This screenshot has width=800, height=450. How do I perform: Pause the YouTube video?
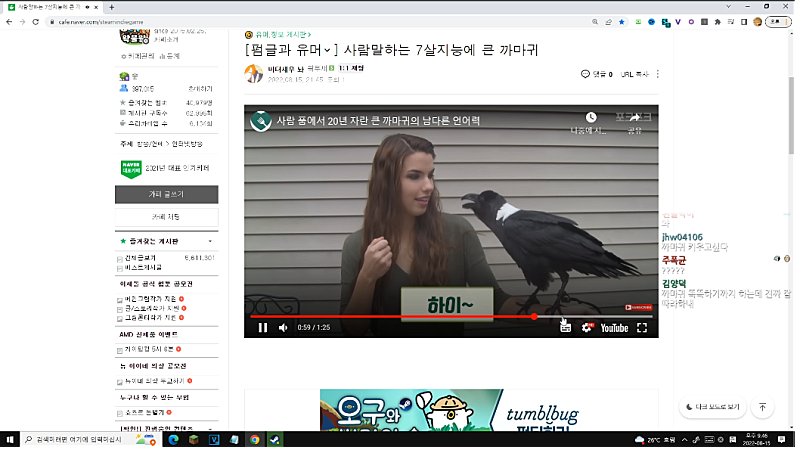(263, 328)
